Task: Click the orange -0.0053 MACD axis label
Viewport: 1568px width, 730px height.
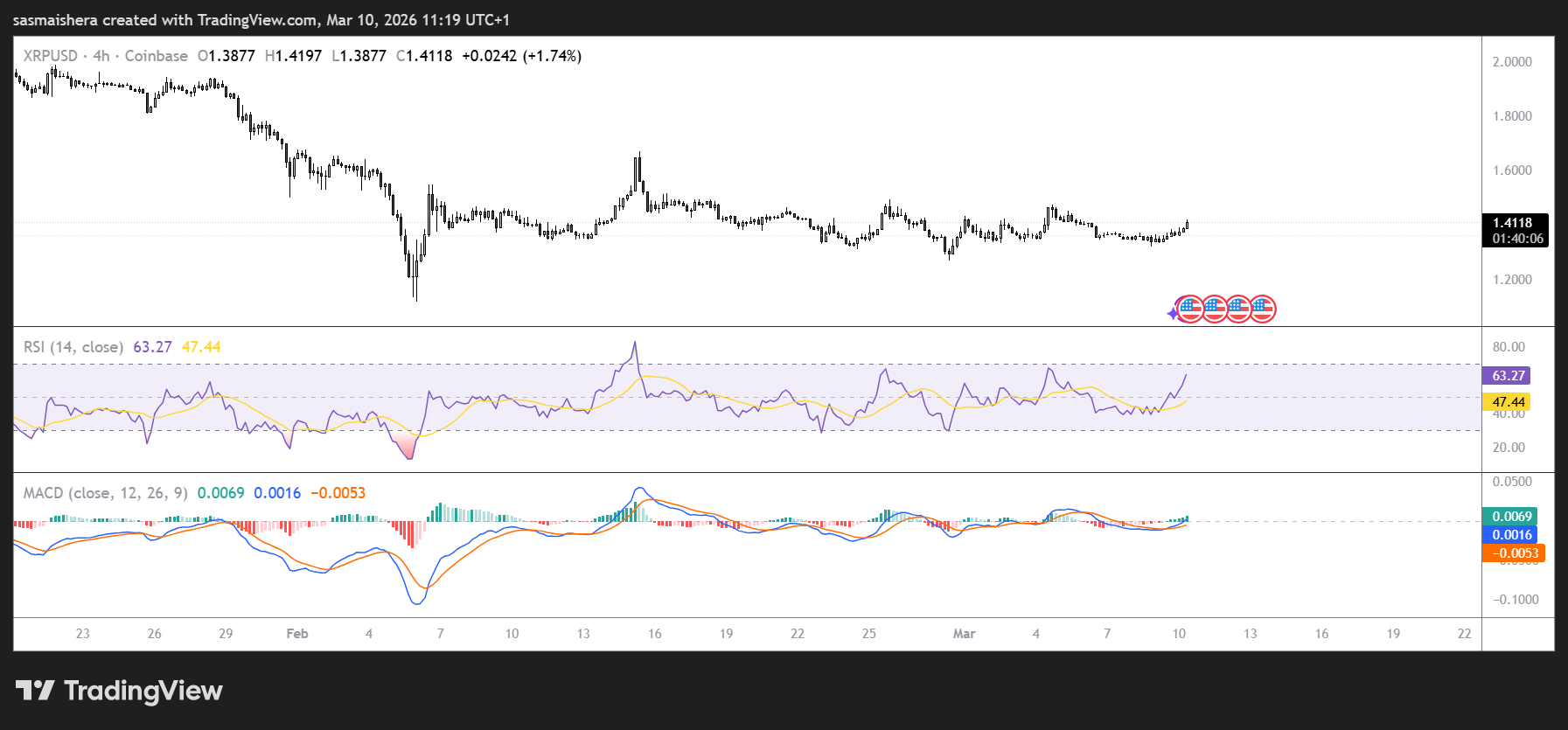Action: [1514, 553]
